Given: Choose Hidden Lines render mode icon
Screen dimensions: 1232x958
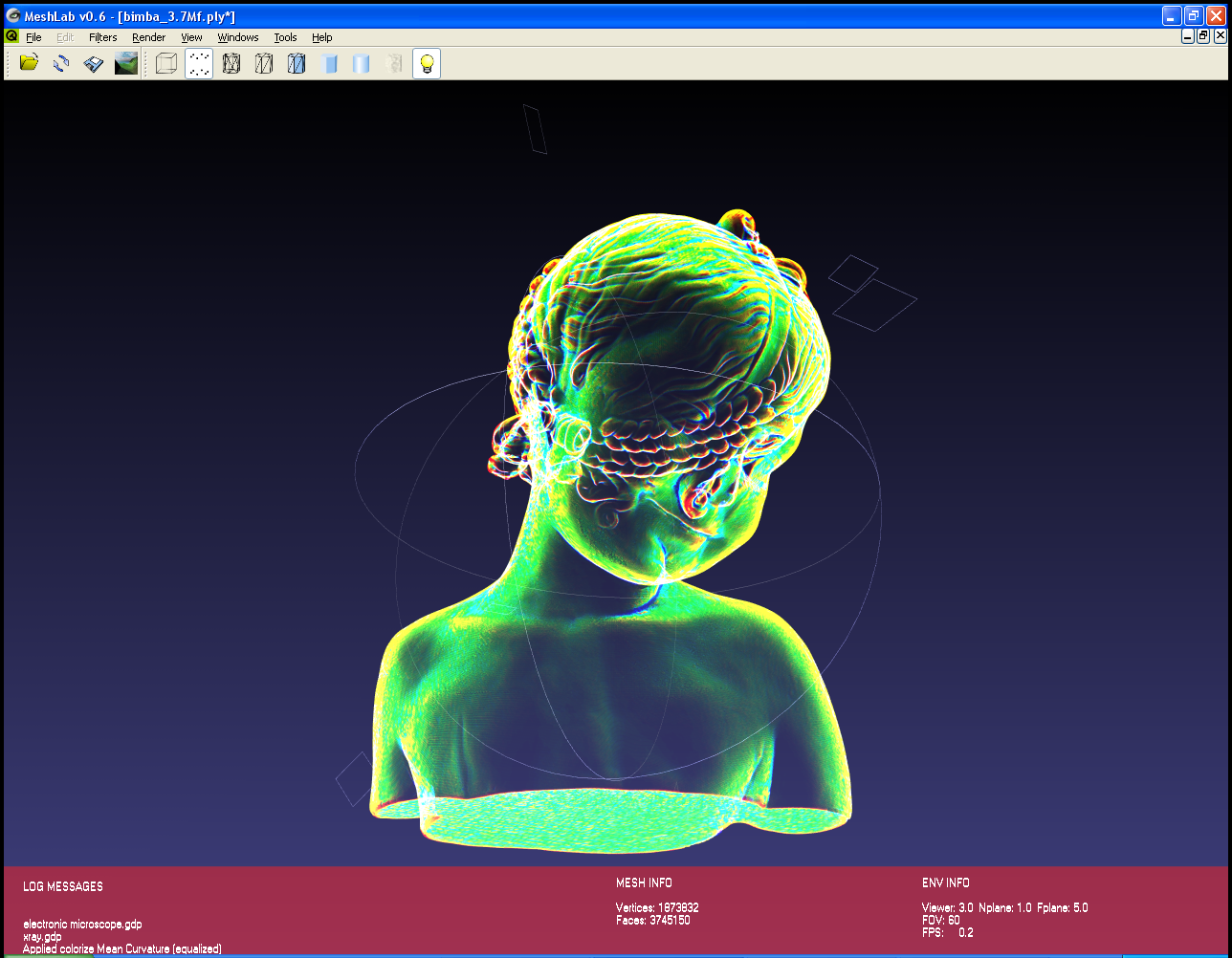Looking at the screenshot, I should point(264,64).
